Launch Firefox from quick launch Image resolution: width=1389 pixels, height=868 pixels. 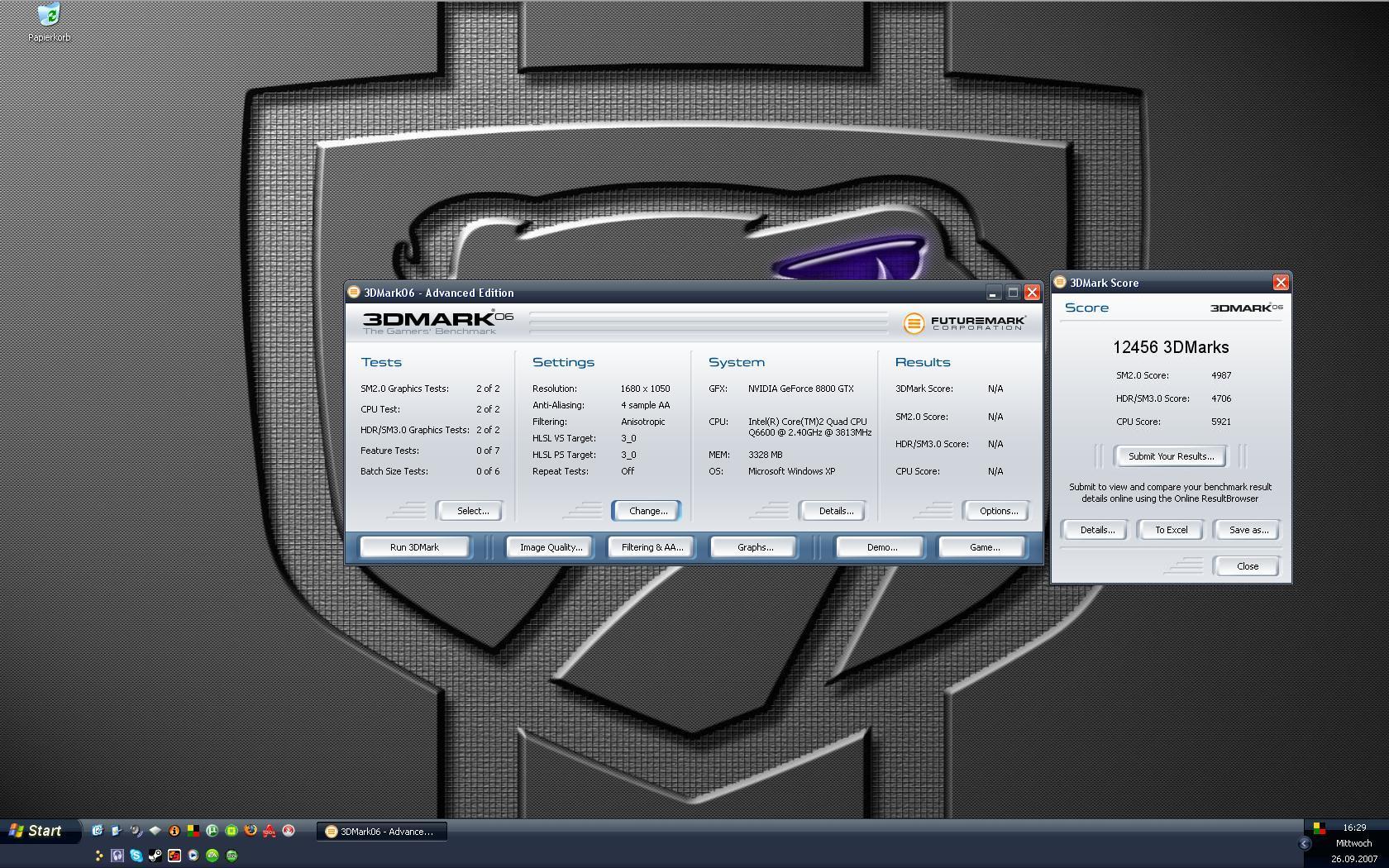[251, 830]
